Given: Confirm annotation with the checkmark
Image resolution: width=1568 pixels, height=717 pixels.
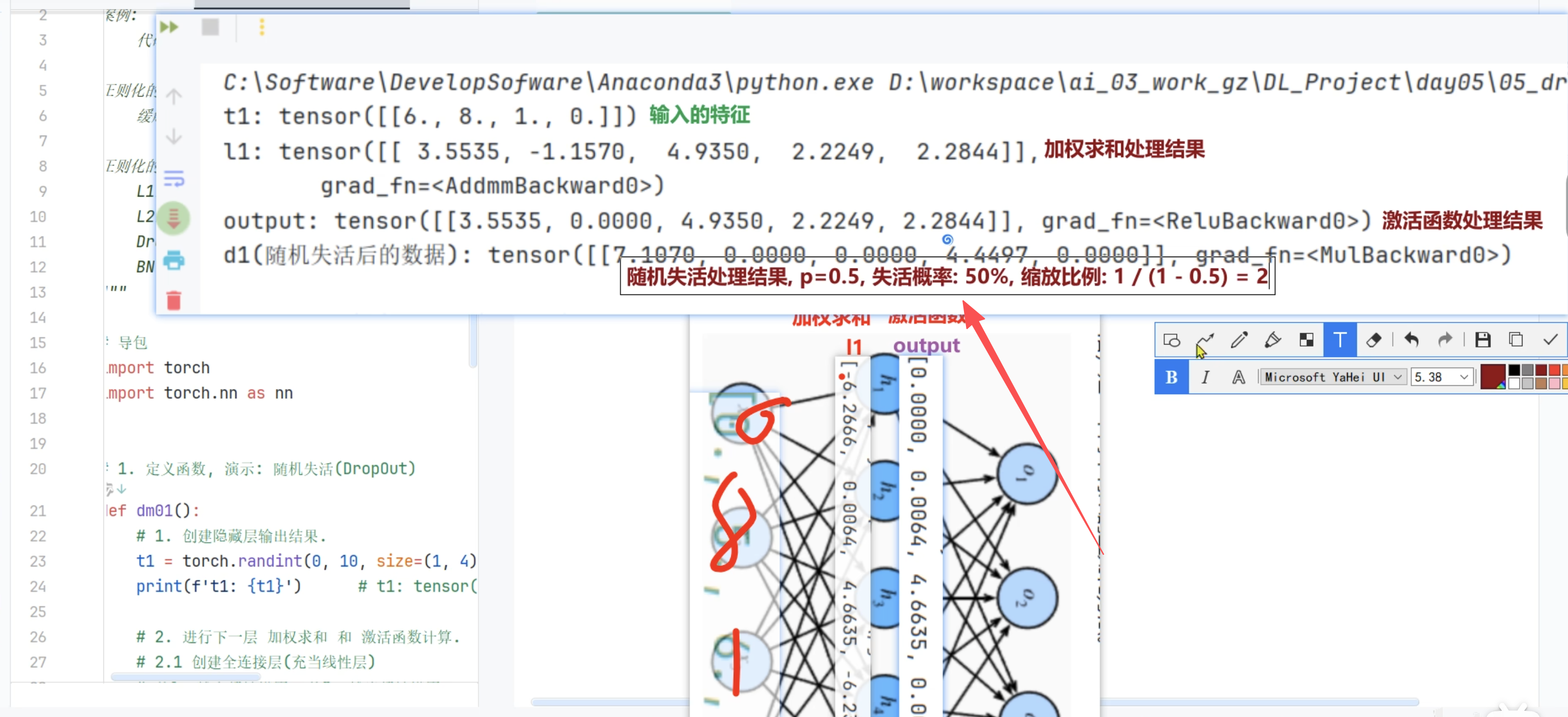Looking at the screenshot, I should tap(1550, 340).
